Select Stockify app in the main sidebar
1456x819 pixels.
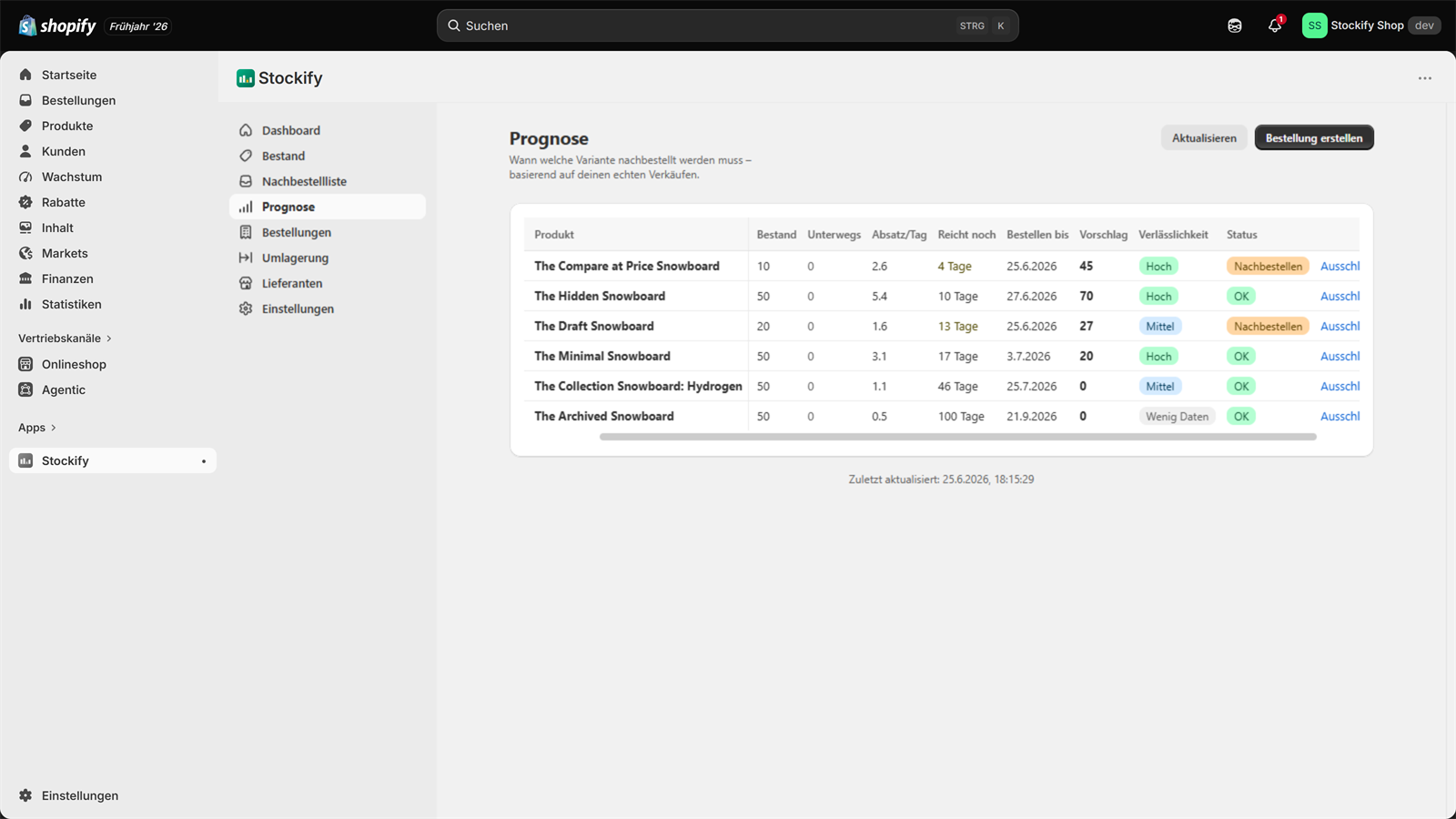point(113,460)
